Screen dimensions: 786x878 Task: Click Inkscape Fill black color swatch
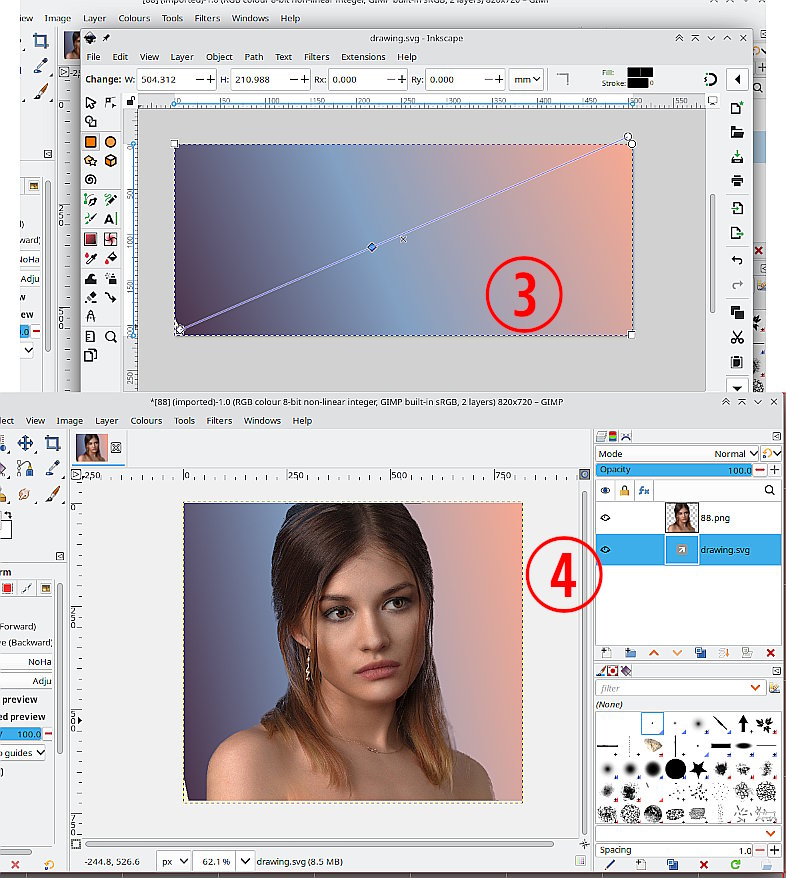click(640, 72)
